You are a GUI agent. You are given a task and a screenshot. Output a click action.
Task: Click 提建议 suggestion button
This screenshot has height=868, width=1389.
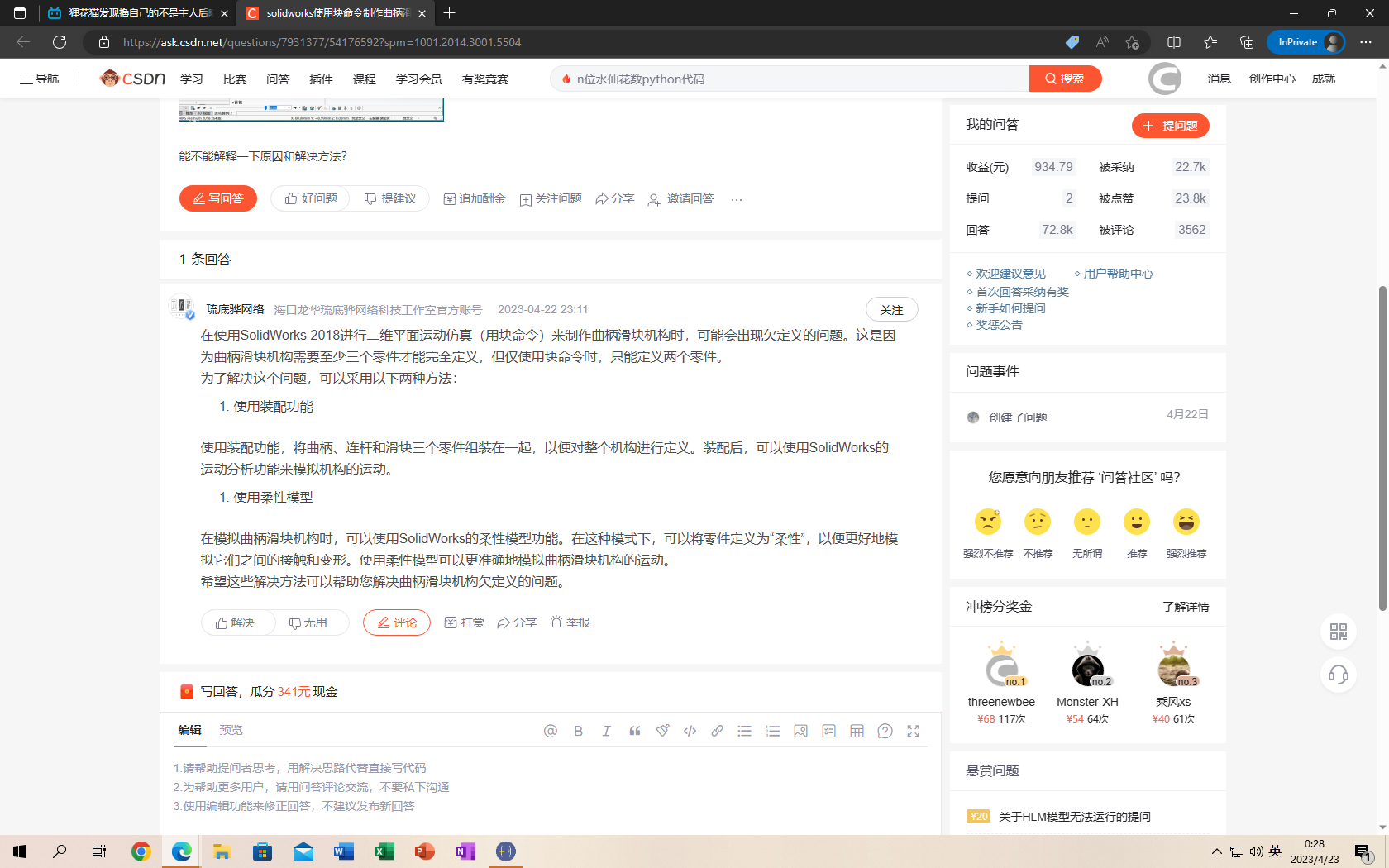point(390,198)
